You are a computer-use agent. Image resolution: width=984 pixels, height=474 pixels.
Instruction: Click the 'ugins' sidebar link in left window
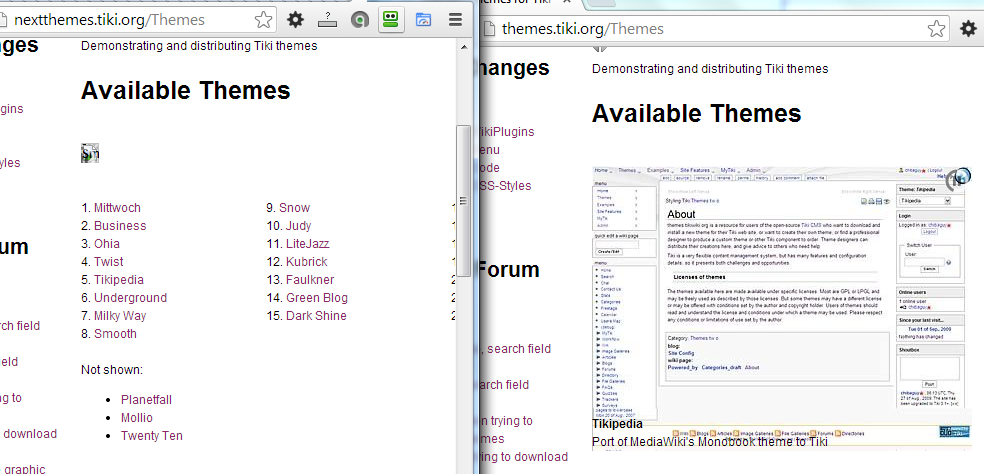click(x=11, y=109)
